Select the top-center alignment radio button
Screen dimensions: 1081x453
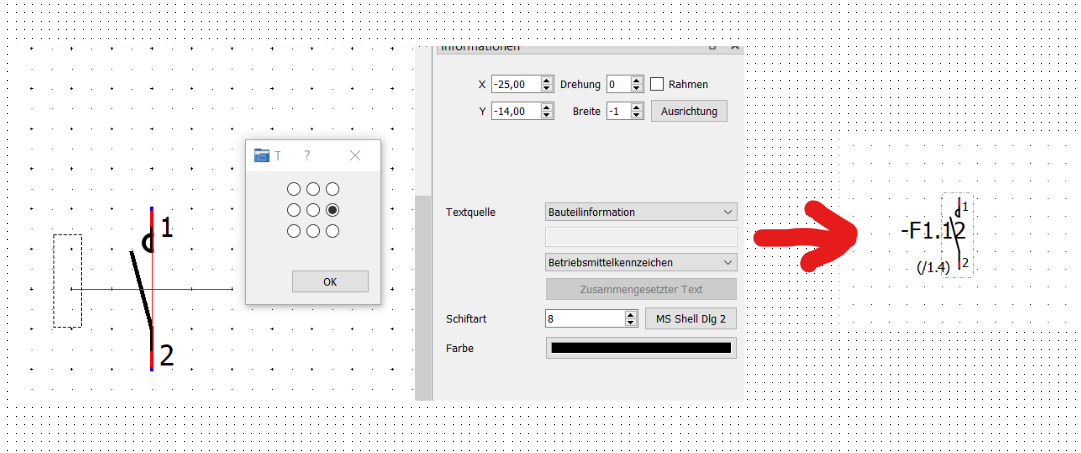point(313,189)
